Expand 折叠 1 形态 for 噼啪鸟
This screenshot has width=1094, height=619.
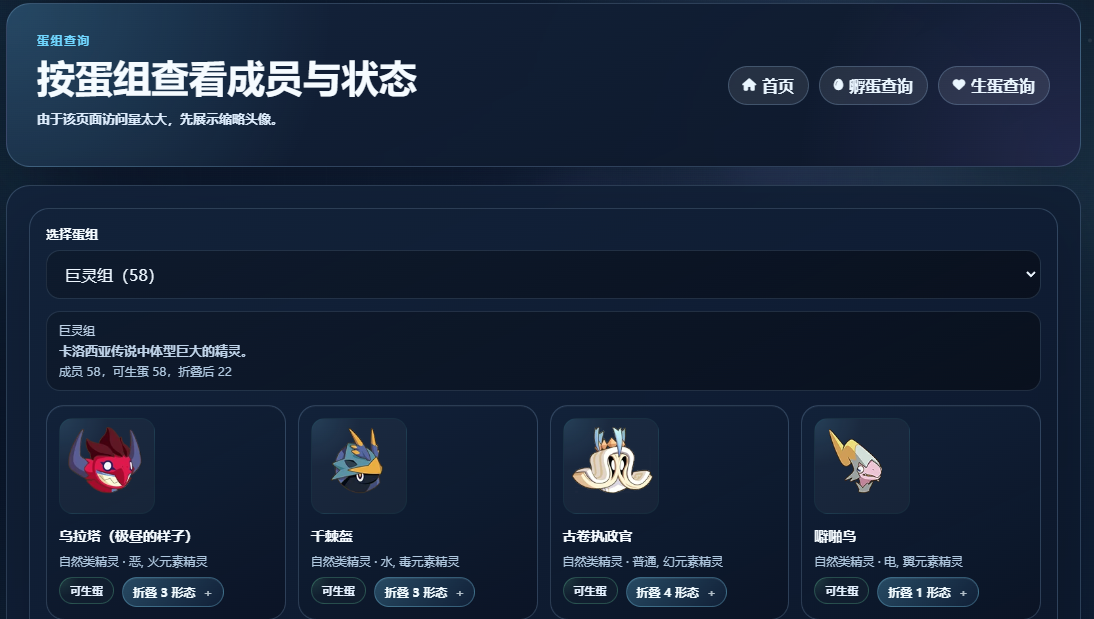point(927,592)
